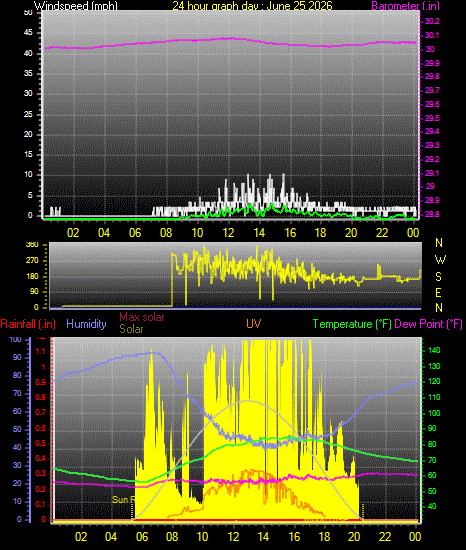Click hour 14 under the windspeed chart

pos(259,233)
